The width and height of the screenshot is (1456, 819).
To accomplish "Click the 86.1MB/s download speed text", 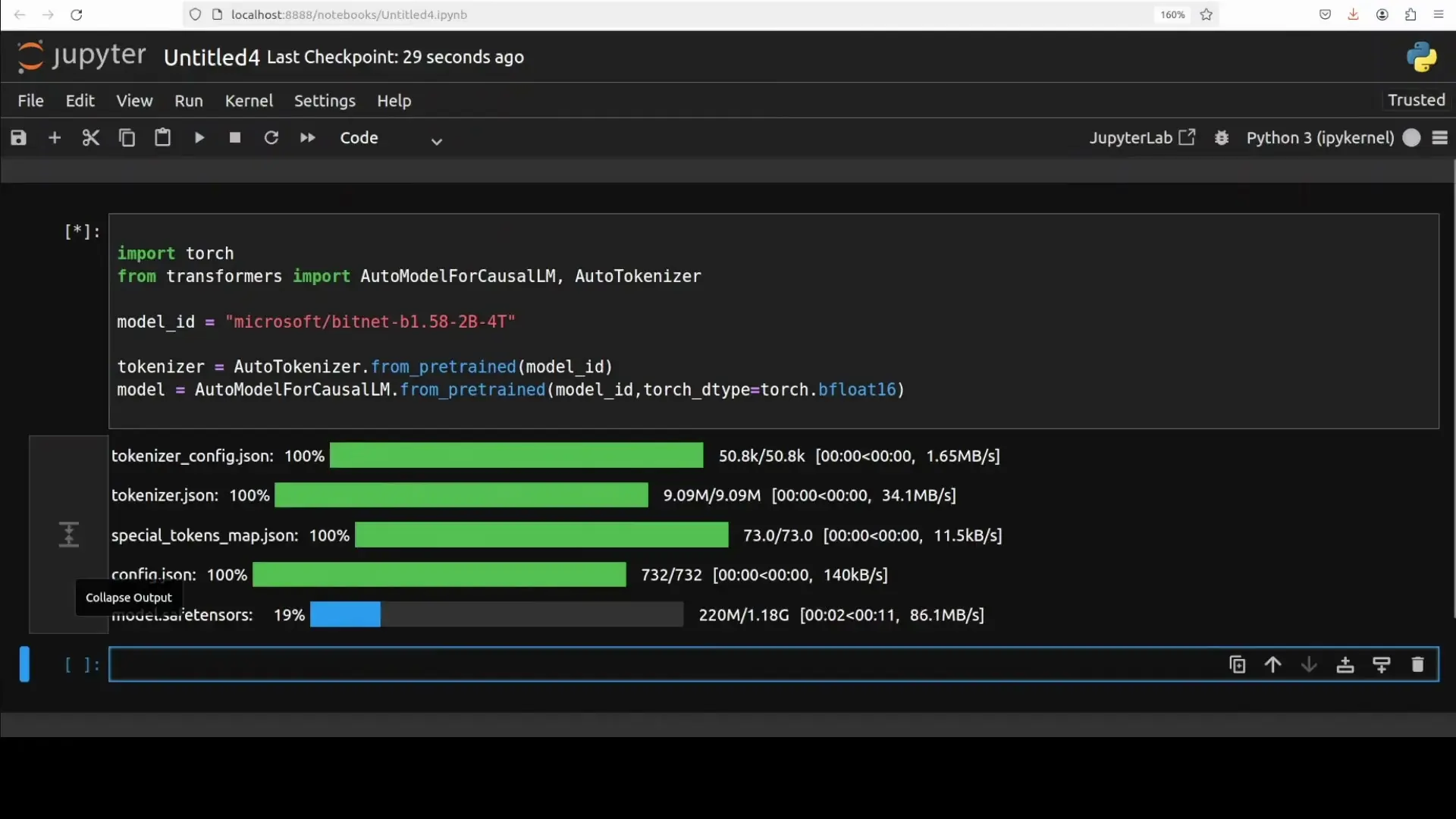I will tap(946, 615).
